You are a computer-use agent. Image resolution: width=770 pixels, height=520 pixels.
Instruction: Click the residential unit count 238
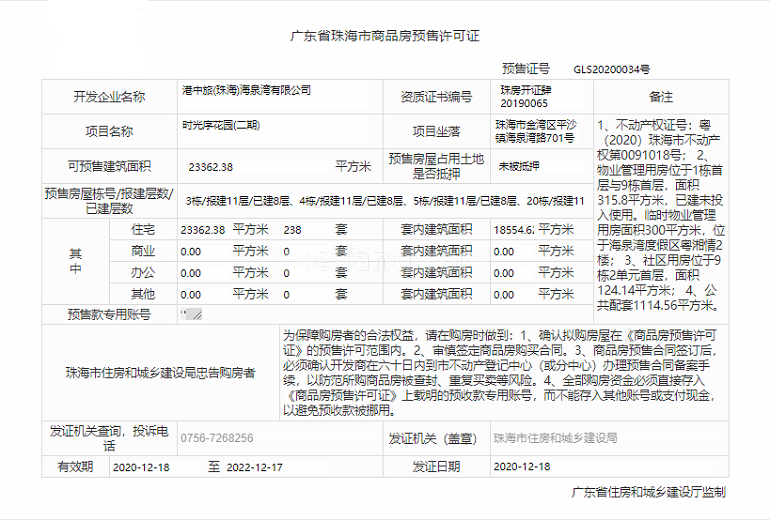click(x=292, y=230)
